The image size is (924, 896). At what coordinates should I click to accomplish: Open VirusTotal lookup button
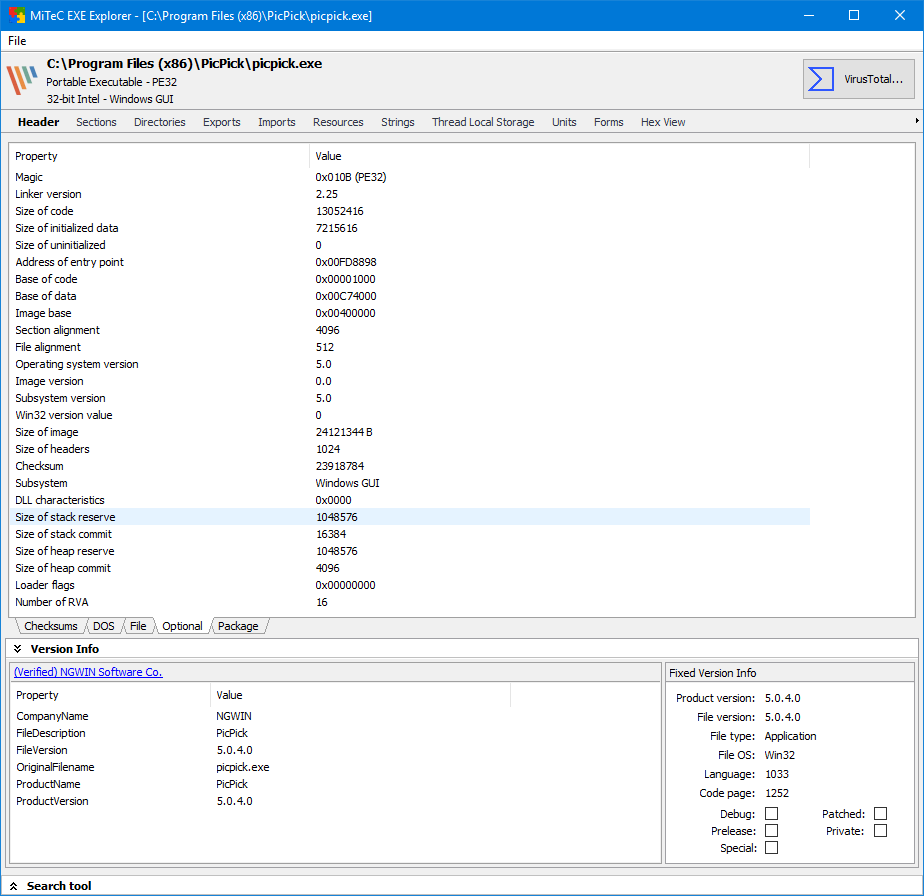pyautogui.click(x=858, y=79)
